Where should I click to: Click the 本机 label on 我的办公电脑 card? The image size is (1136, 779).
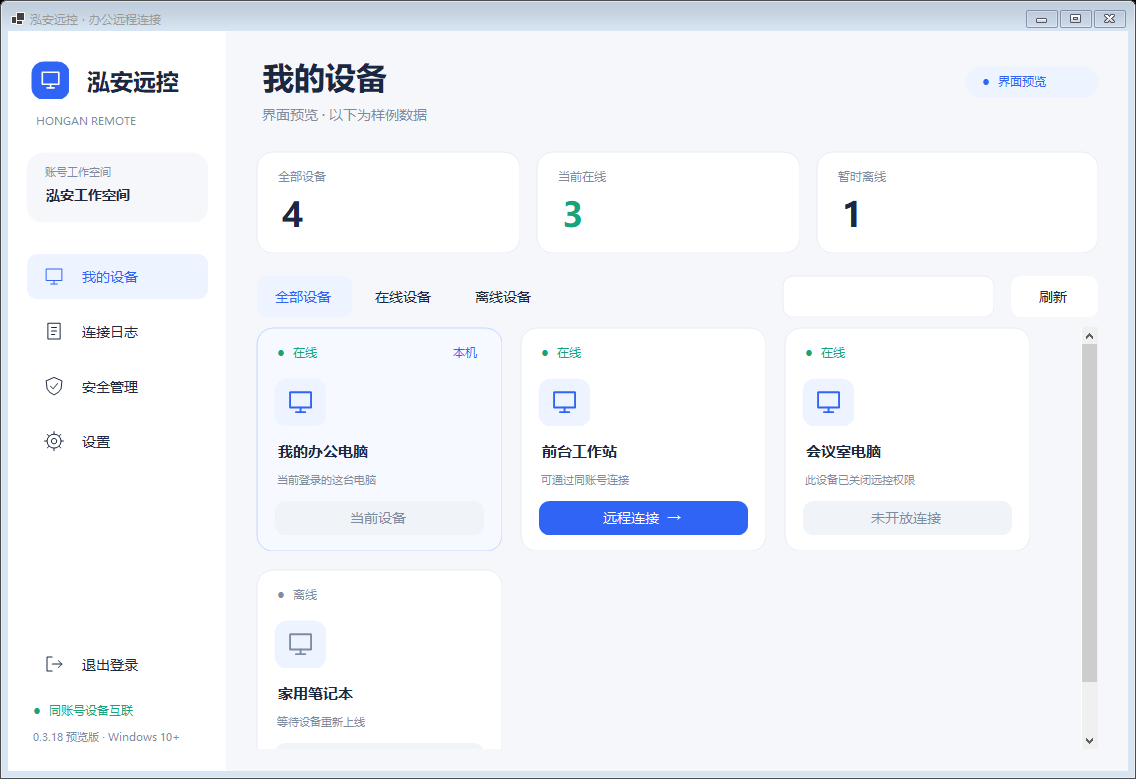coord(465,353)
